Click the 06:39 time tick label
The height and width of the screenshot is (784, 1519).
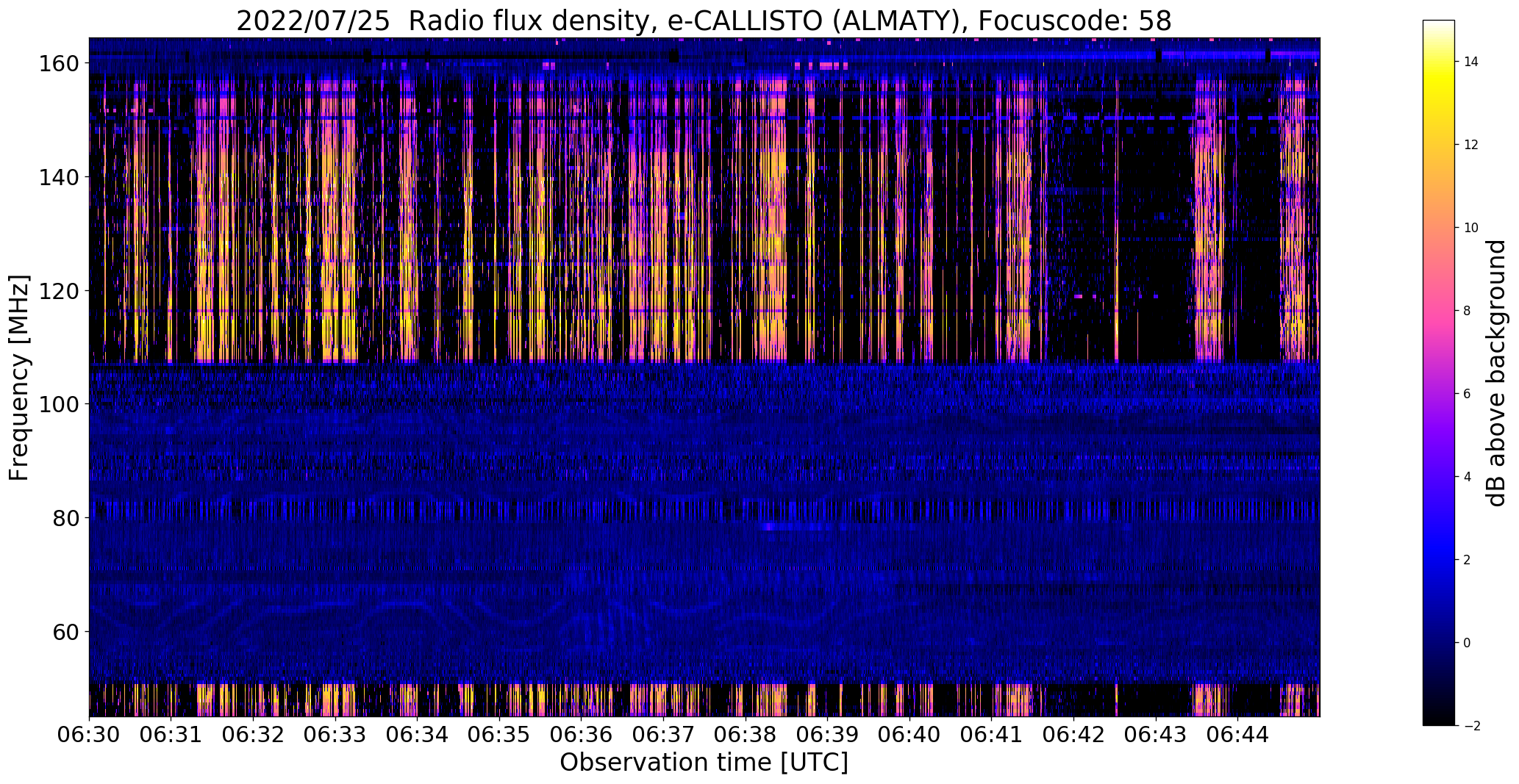click(827, 735)
